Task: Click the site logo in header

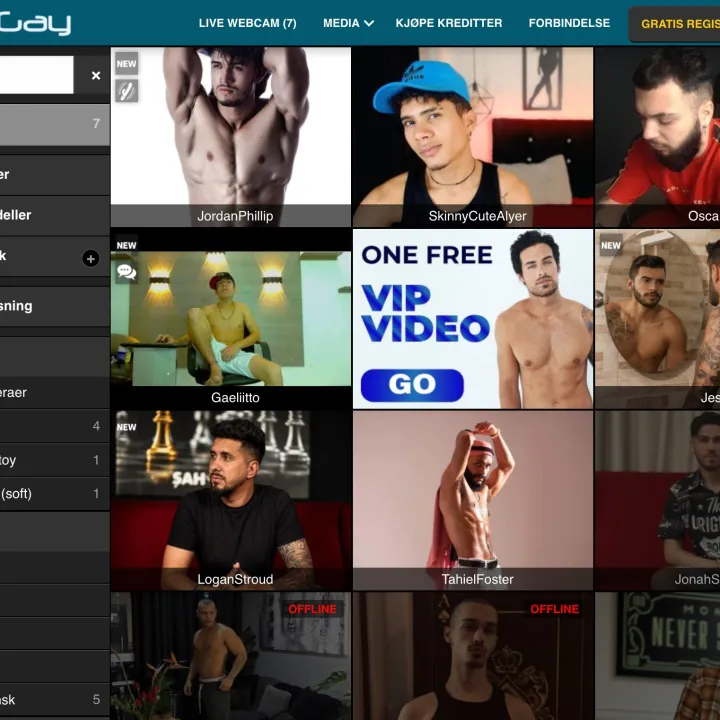Action: (35, 23)
